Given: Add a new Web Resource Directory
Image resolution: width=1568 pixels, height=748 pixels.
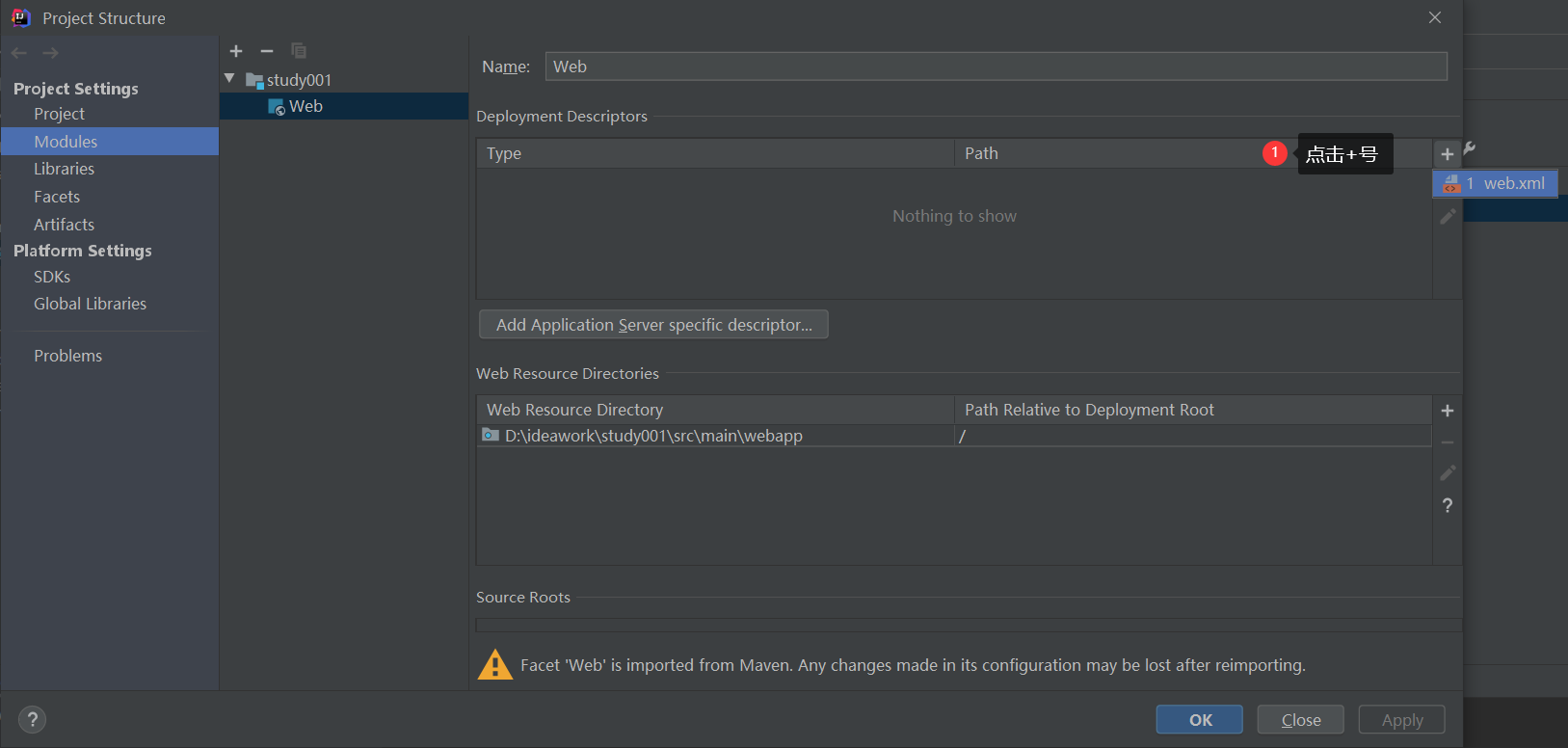Looking at the screenshot, I should [x=1447, y=411].
